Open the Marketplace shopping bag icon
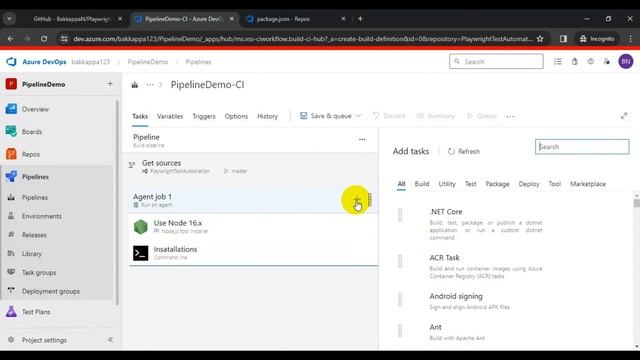The width and height of the screenshot is (640, 360). point(574,62)
